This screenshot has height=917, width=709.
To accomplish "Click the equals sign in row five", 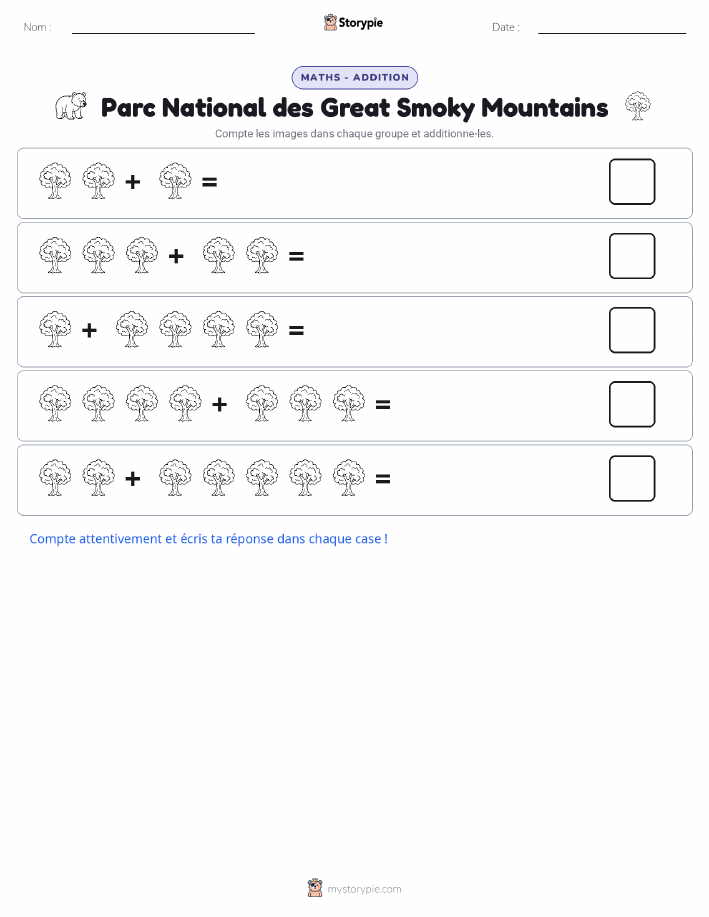I will tap(383, 479).
